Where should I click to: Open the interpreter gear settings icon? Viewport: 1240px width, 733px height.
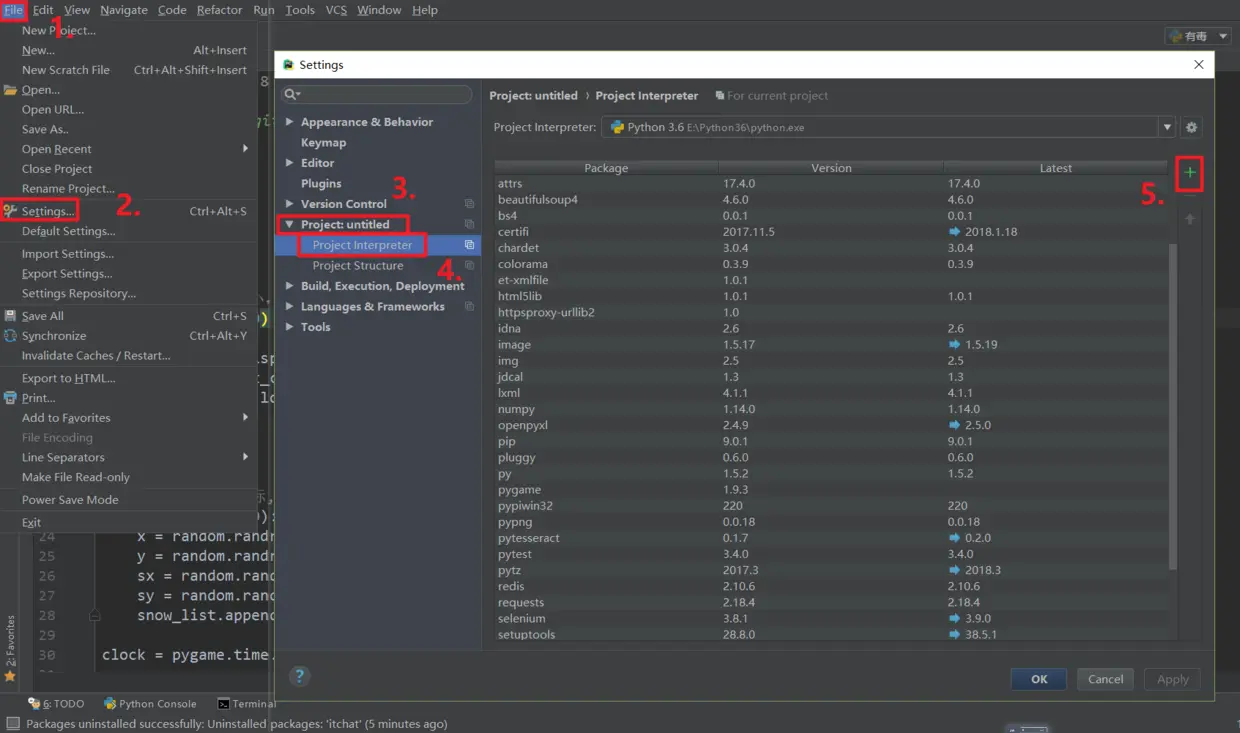(x=1191, y=128)
